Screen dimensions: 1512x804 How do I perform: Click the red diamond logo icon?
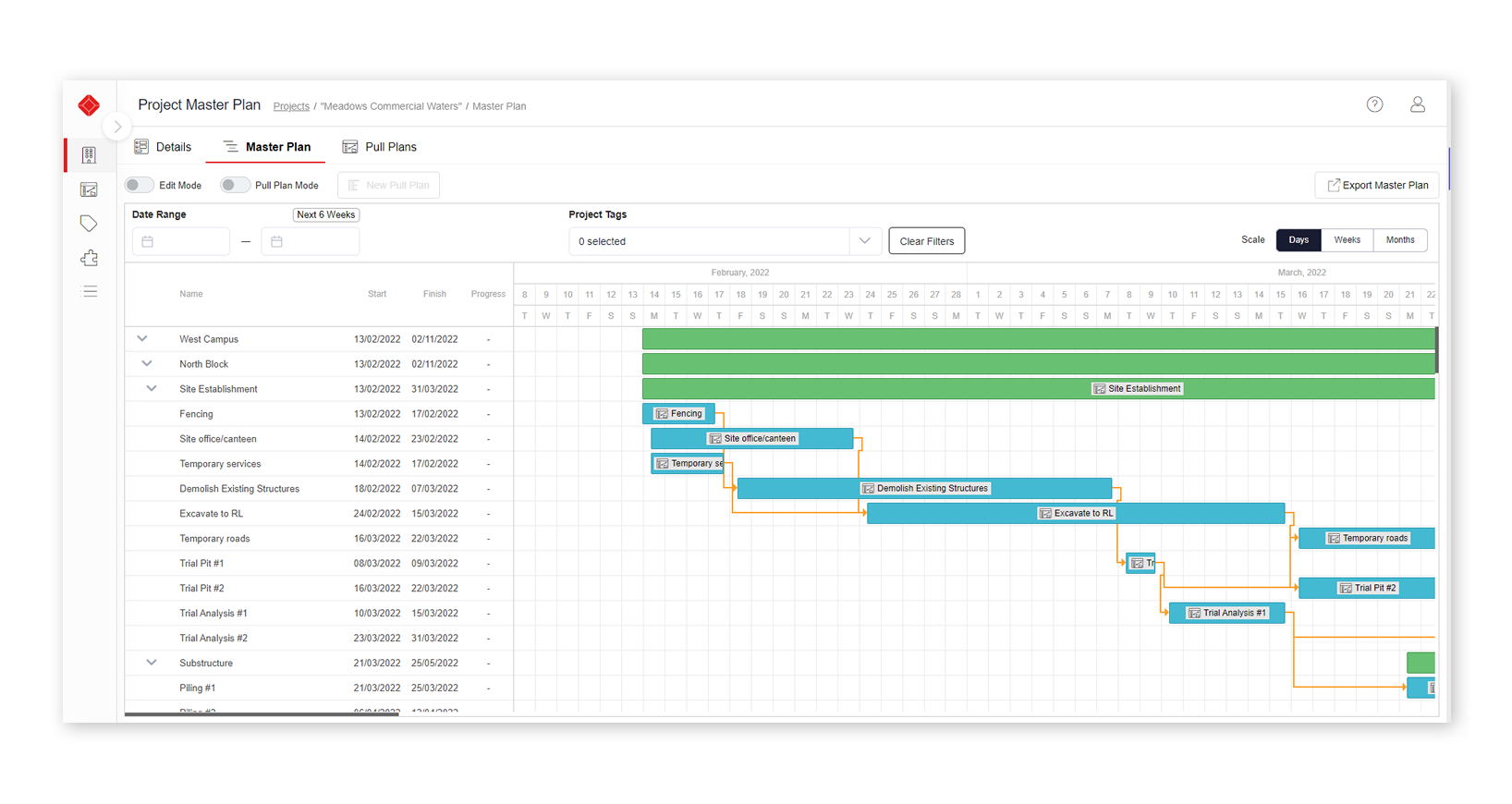(89, 105)
